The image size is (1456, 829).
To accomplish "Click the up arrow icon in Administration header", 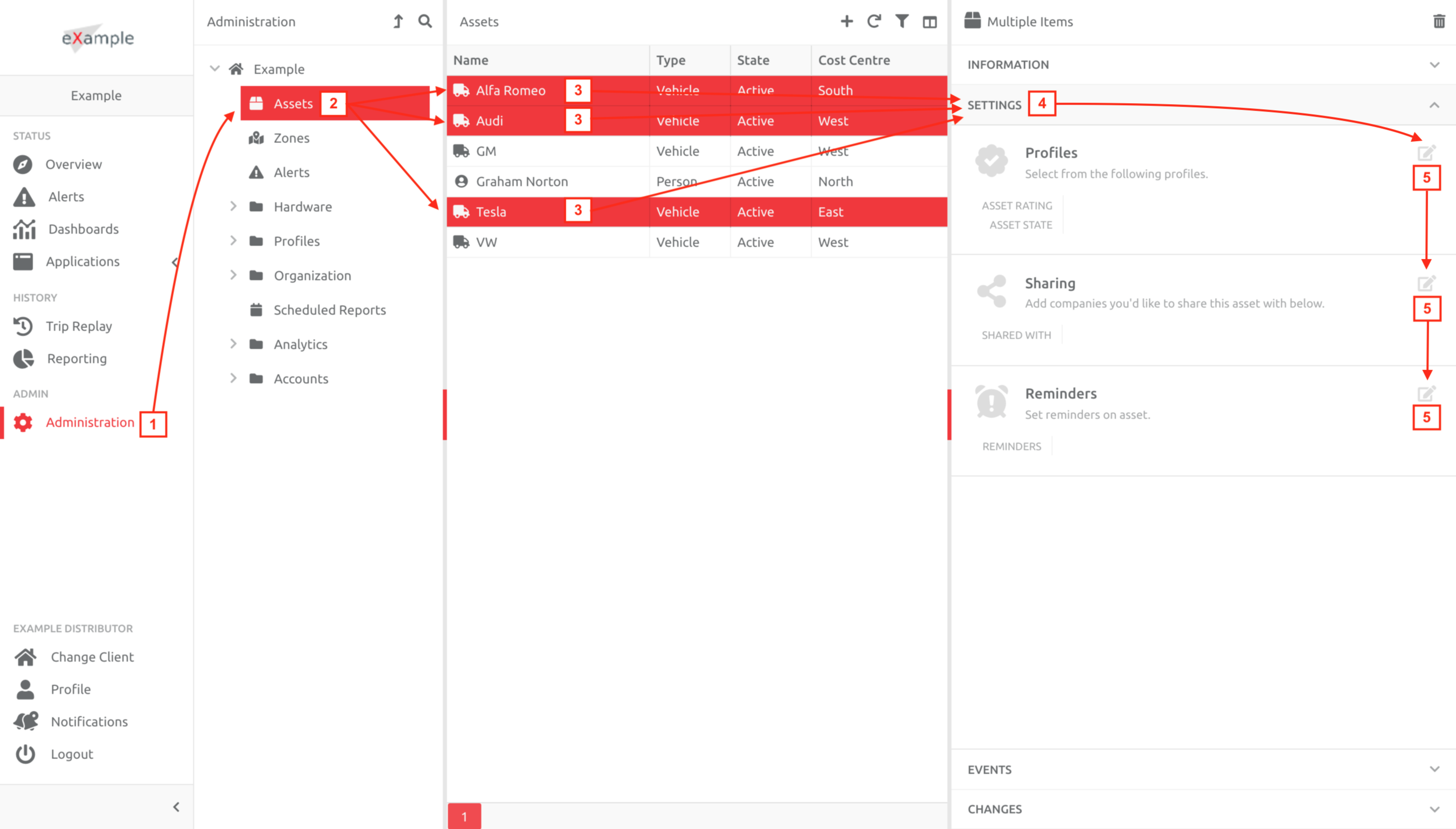I will coord(398,22).
